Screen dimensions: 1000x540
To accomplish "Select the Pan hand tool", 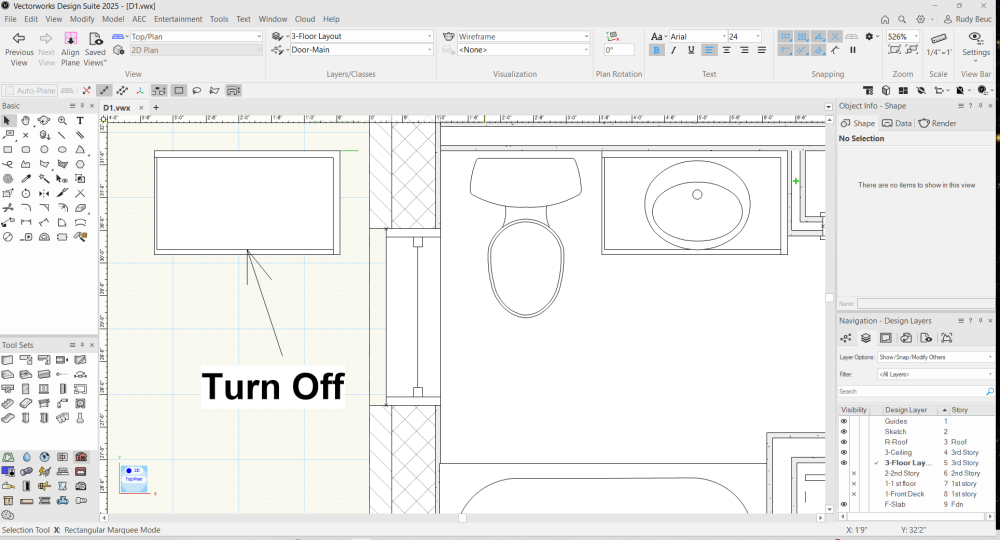I will (26, 121).
